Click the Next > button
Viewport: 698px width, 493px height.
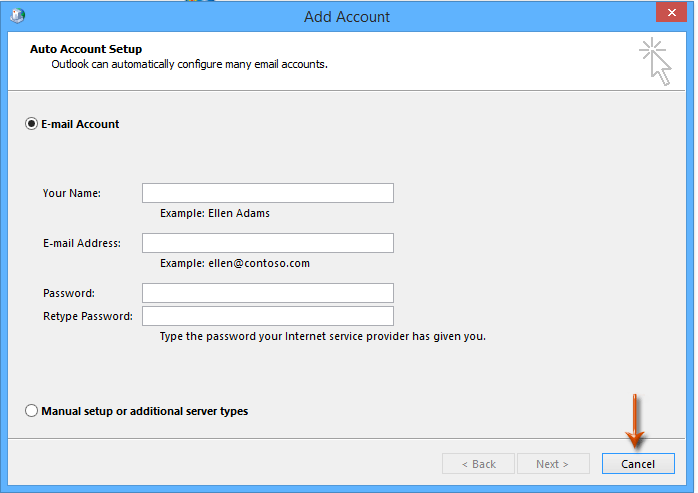click(552, 464)
